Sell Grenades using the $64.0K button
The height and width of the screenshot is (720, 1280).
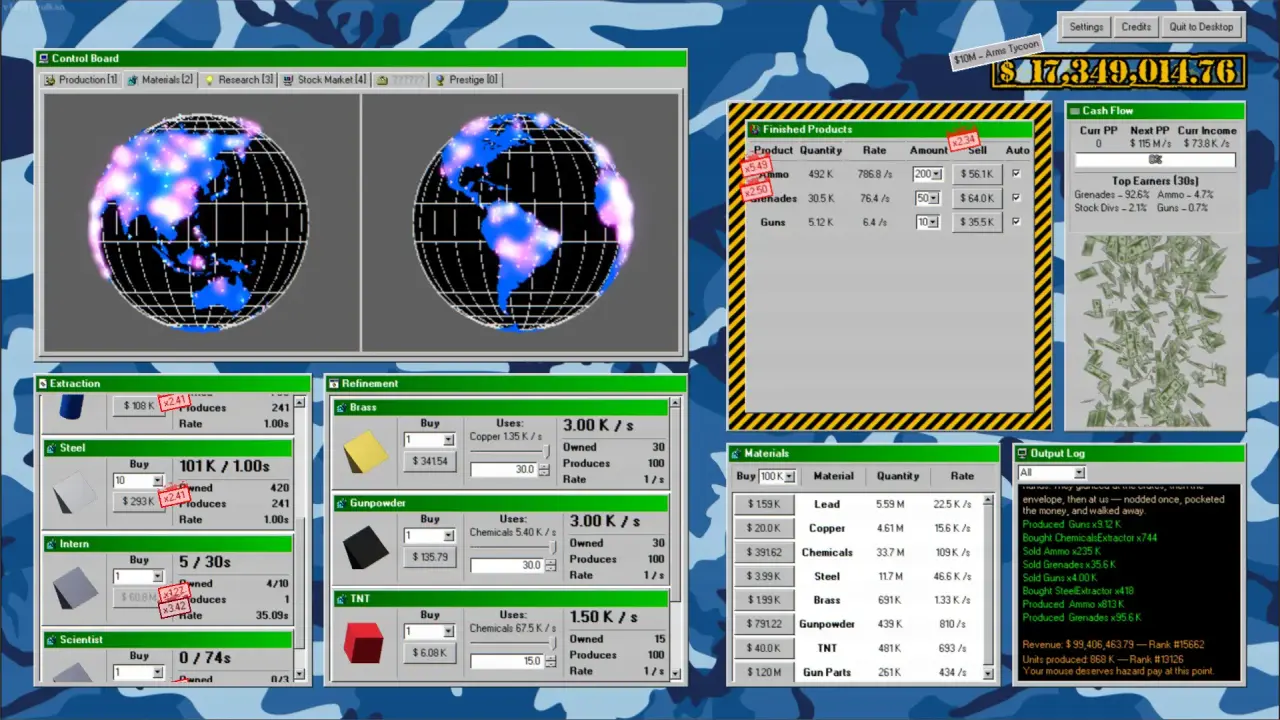click(977, 198)
